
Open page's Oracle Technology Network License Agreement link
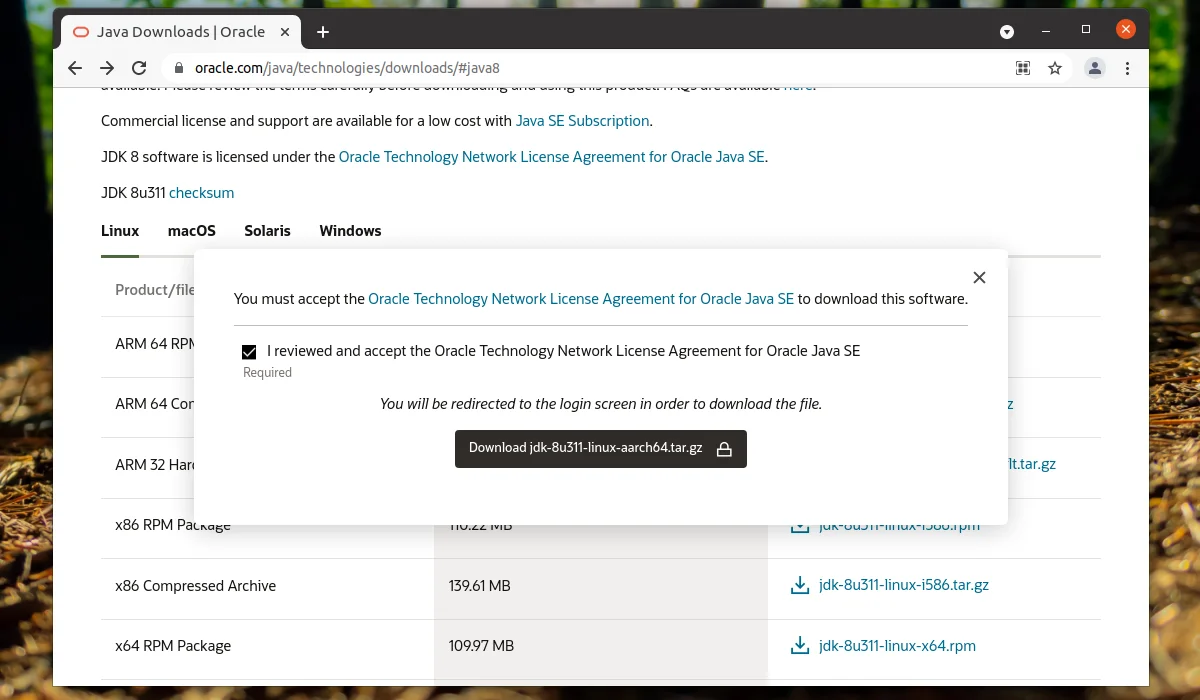(x=552, y=157)
